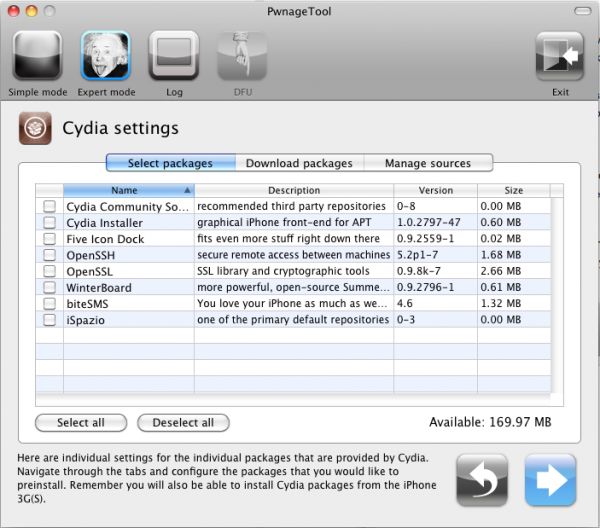Click 'graphical iPhone front-end for APT' description

(x=284, y=222)
